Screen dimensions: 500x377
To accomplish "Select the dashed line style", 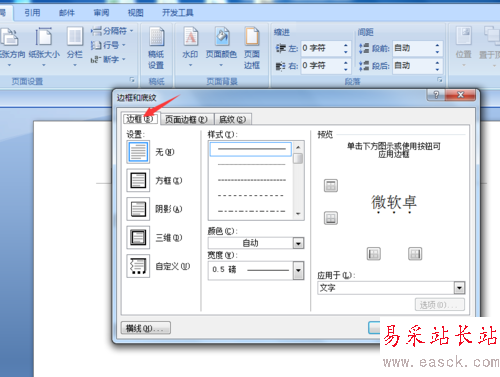I will (x=252, y=195).
